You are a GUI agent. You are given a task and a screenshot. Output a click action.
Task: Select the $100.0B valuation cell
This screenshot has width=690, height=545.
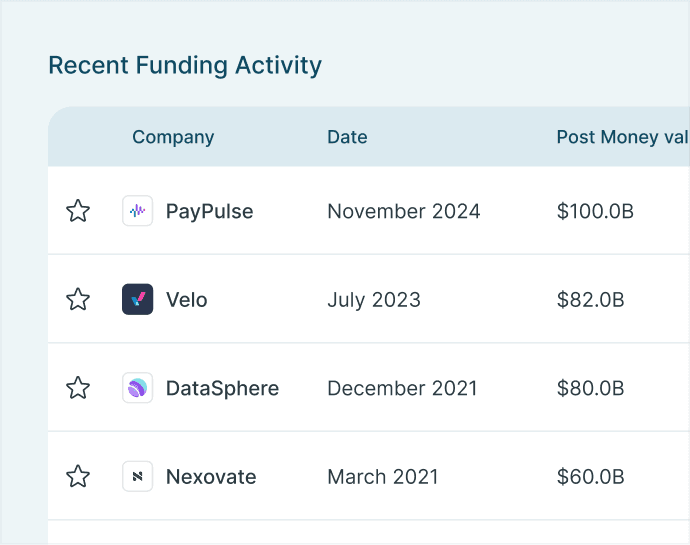(595, 211)
